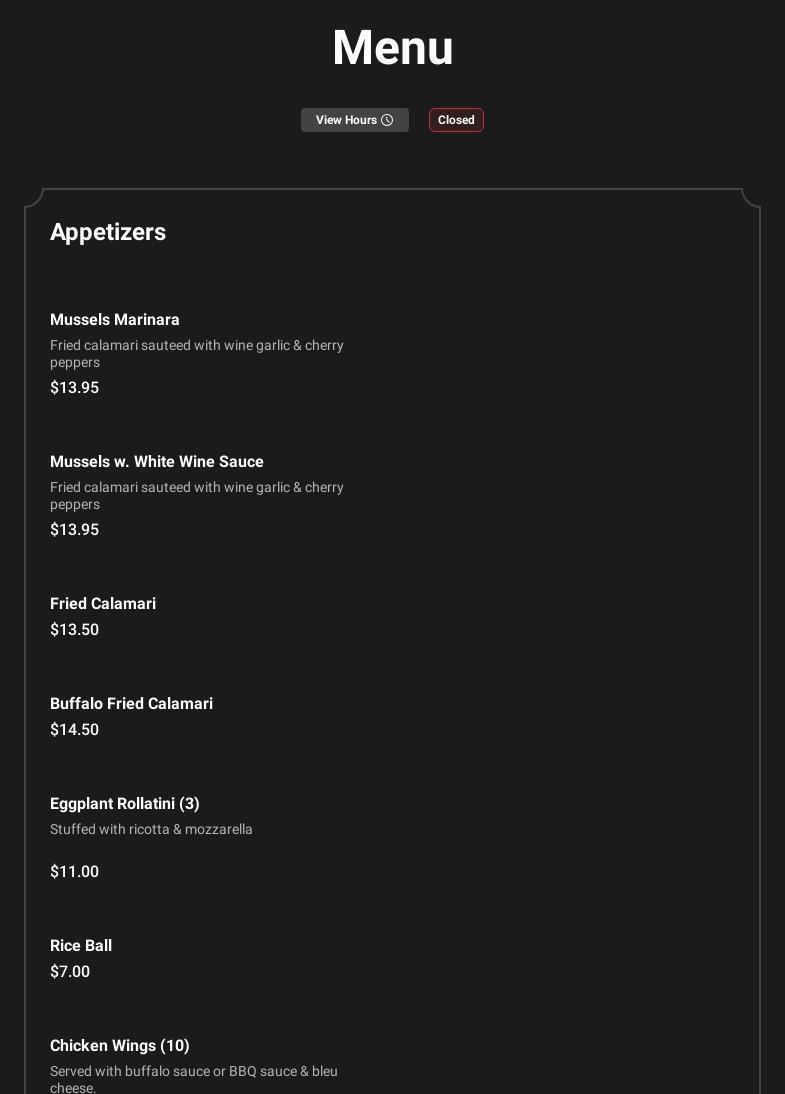
Task: Click the Menu page heading
Action: tap(392, 48)
